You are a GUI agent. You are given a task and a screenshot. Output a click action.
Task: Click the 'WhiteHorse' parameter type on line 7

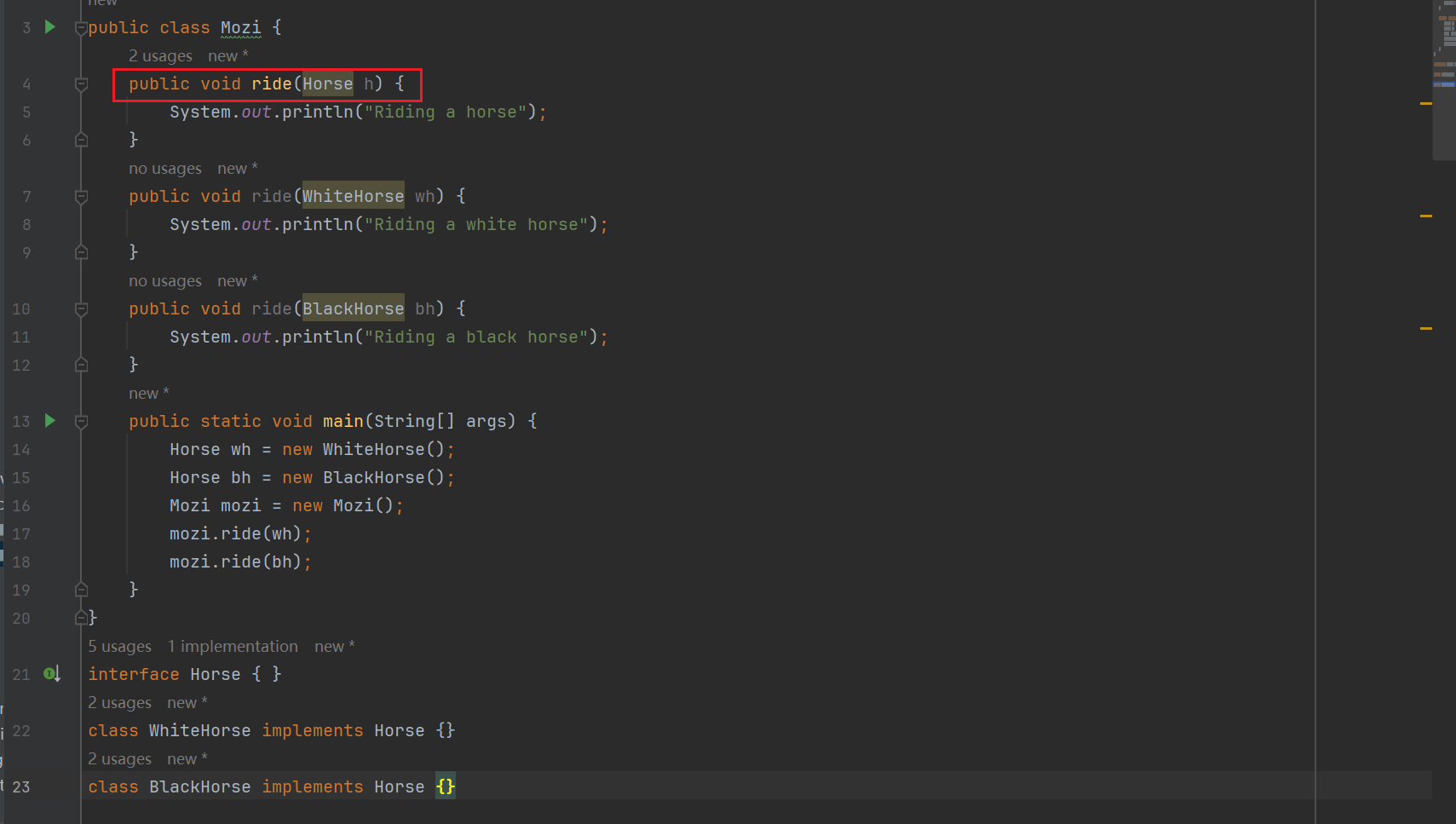tap(354, 197)
